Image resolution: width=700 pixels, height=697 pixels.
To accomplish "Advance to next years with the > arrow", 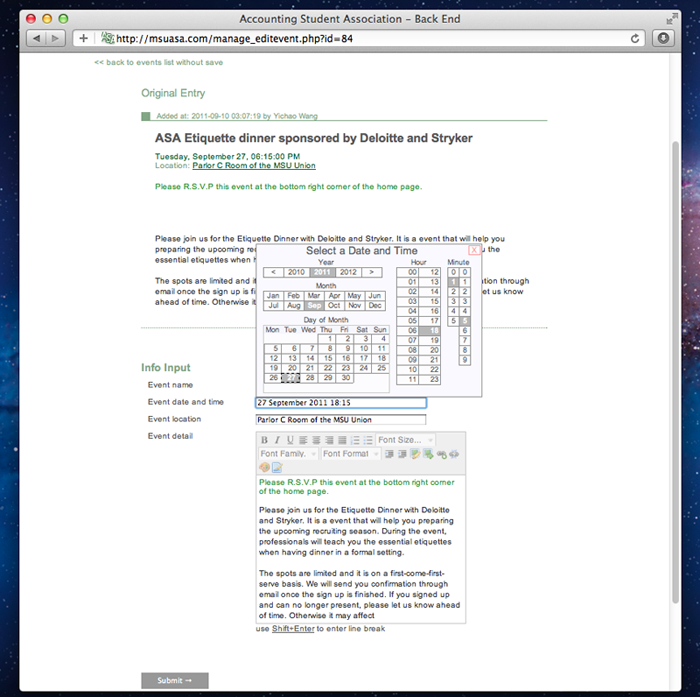I will tap(372, 272).
